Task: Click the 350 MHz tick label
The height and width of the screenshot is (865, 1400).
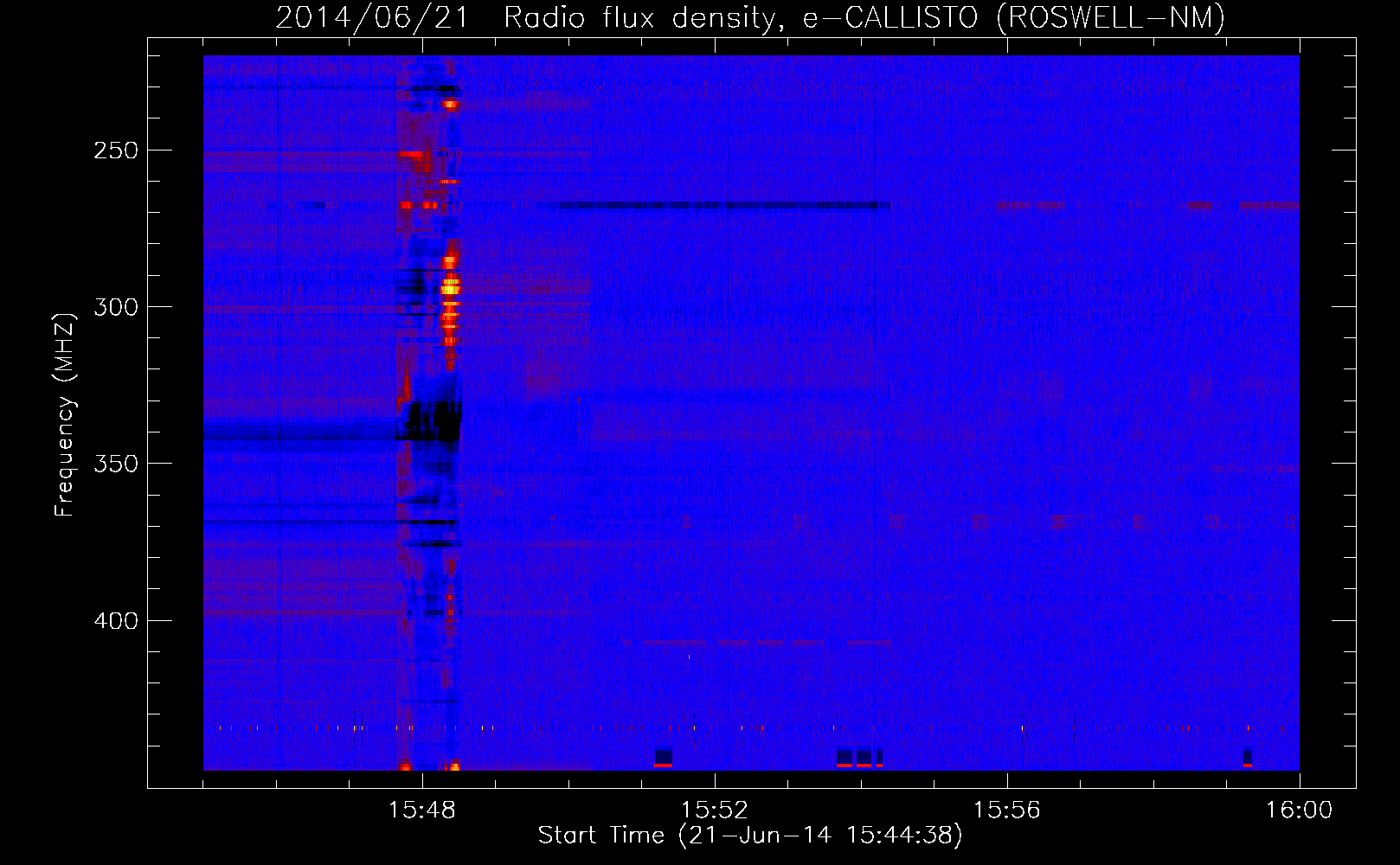Action: (x=116, y=464)
